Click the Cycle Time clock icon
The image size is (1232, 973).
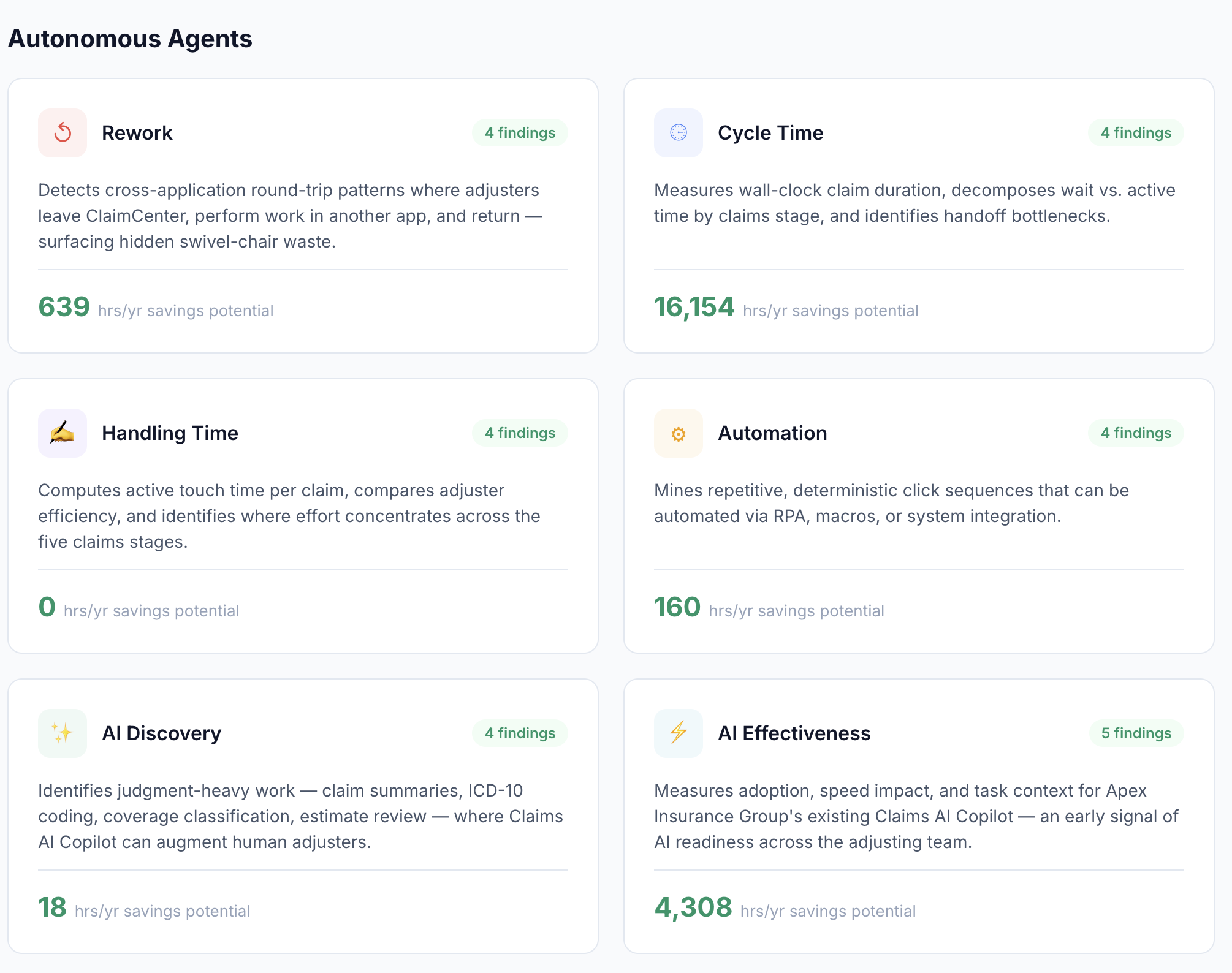(678, 133)
